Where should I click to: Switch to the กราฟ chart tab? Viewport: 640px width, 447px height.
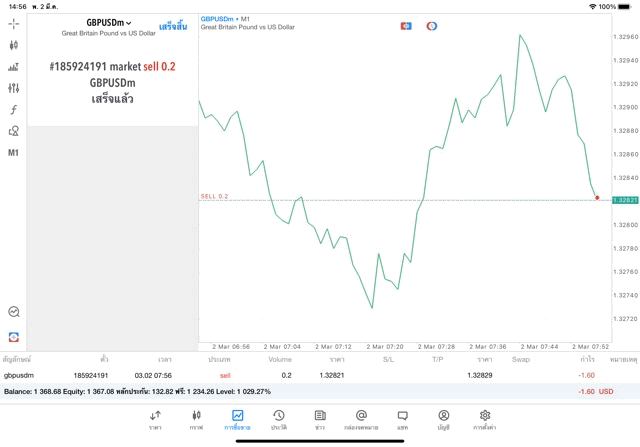pos(196,419)
